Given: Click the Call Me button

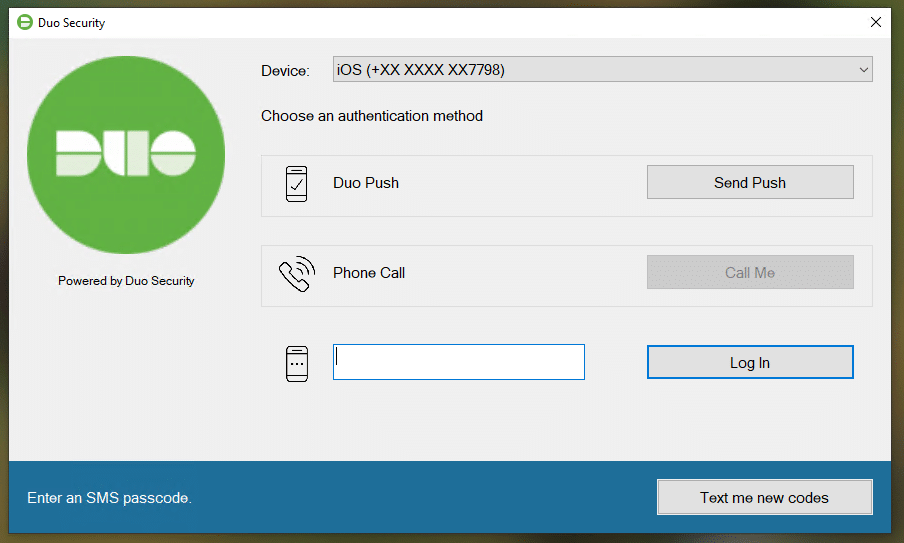Looking at the screenshot, I should (x=750, y=272).
